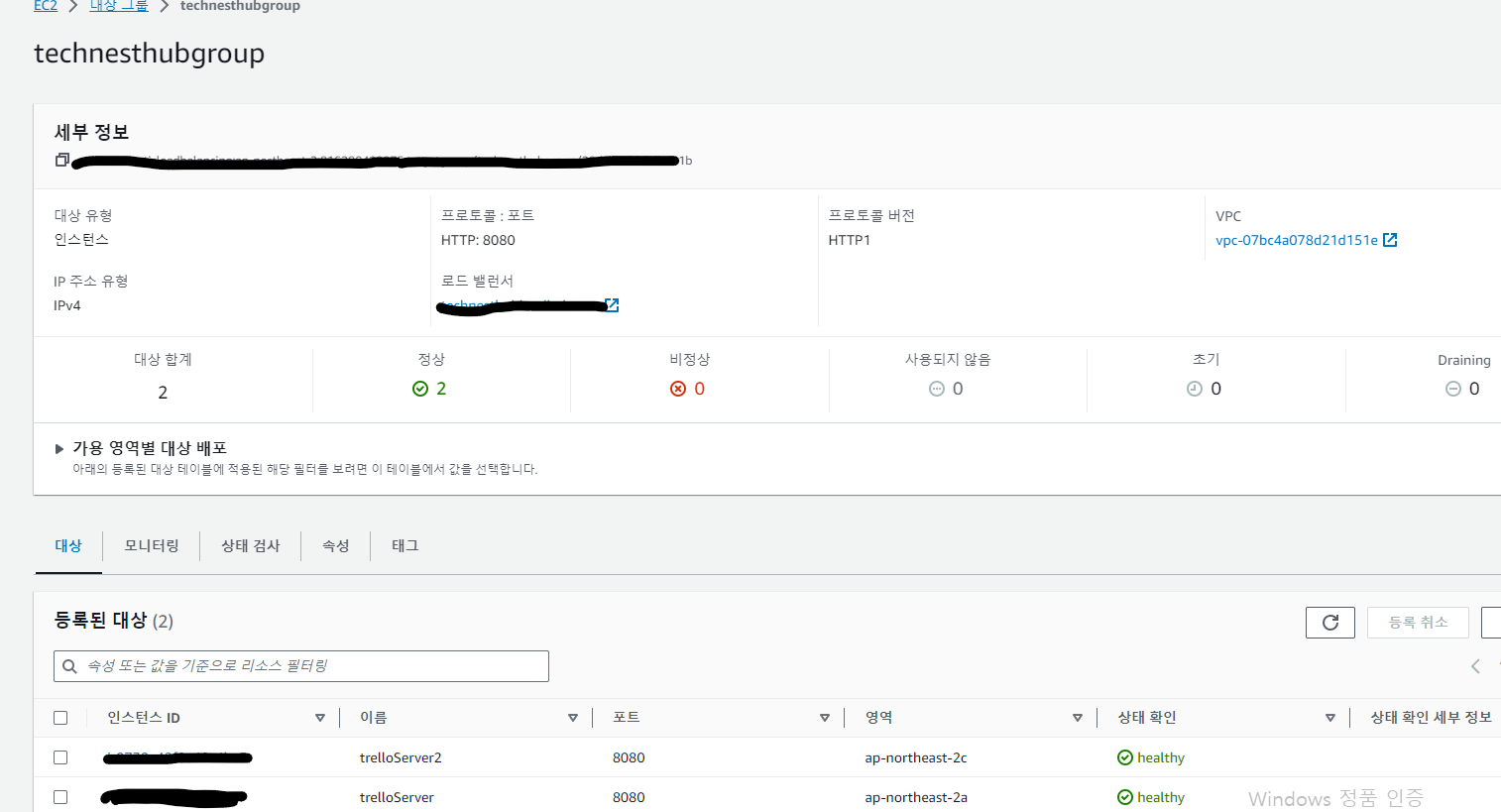Click port 8080 cell for trelloServer2
Image resolution: width=1501 pixels, height=812 pixels.
[x=629, y=757]
